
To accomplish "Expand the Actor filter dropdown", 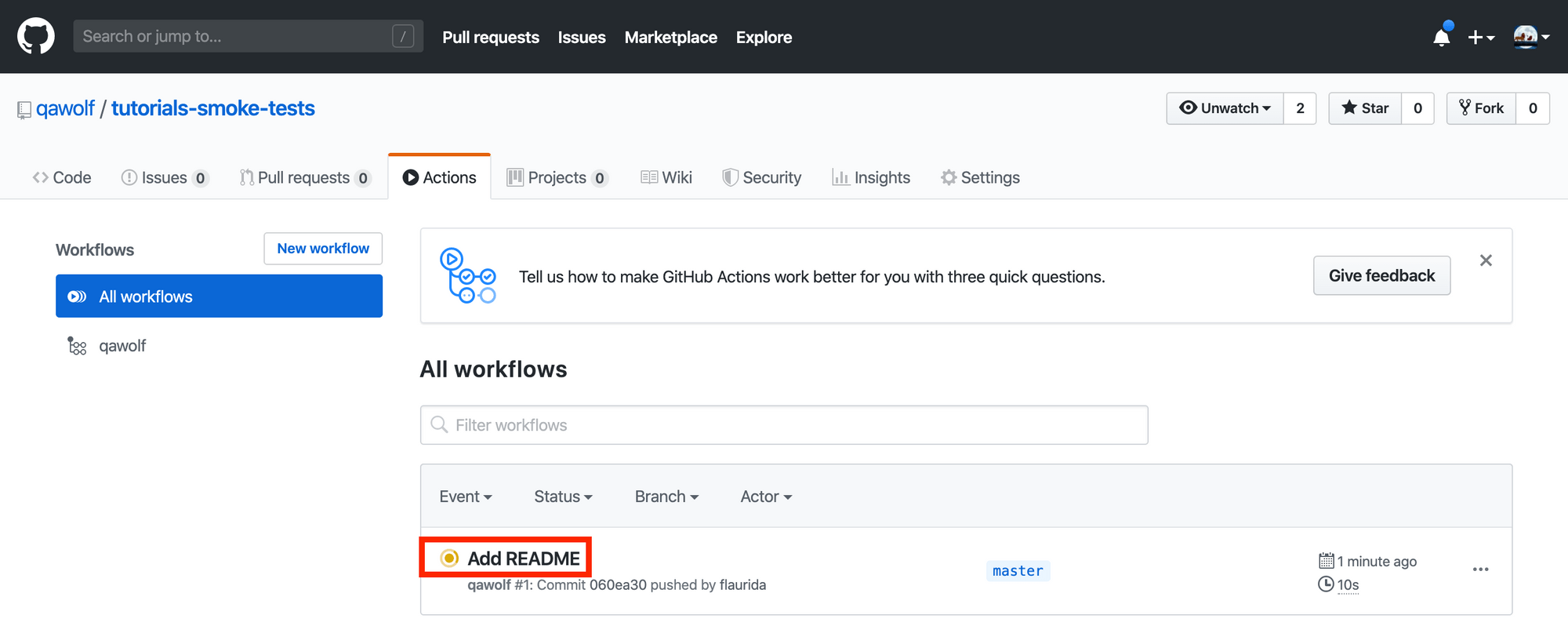I will click(766, 497).
